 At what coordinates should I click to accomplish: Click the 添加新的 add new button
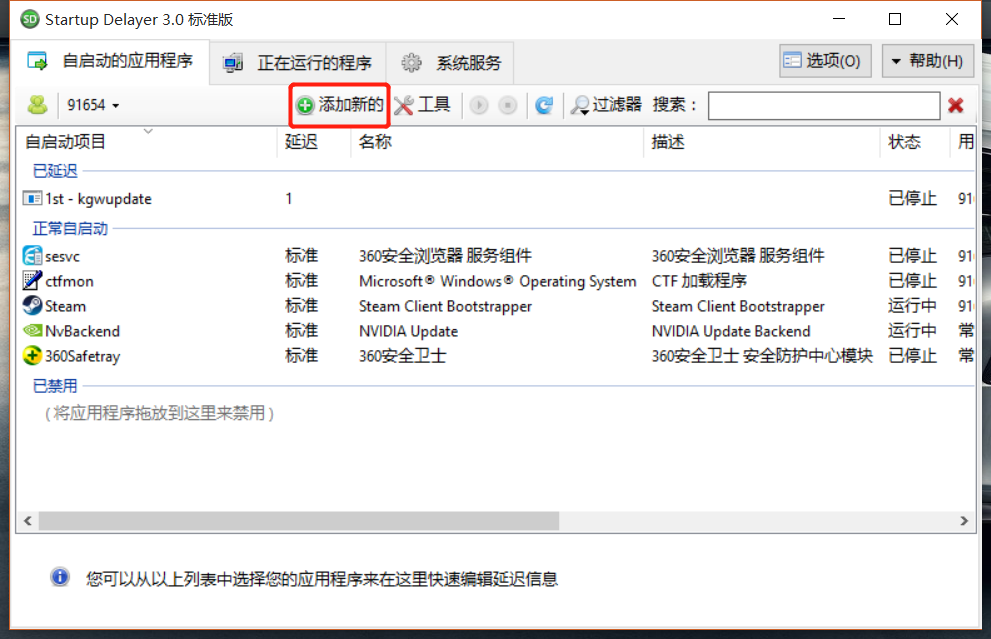(340, 105)
